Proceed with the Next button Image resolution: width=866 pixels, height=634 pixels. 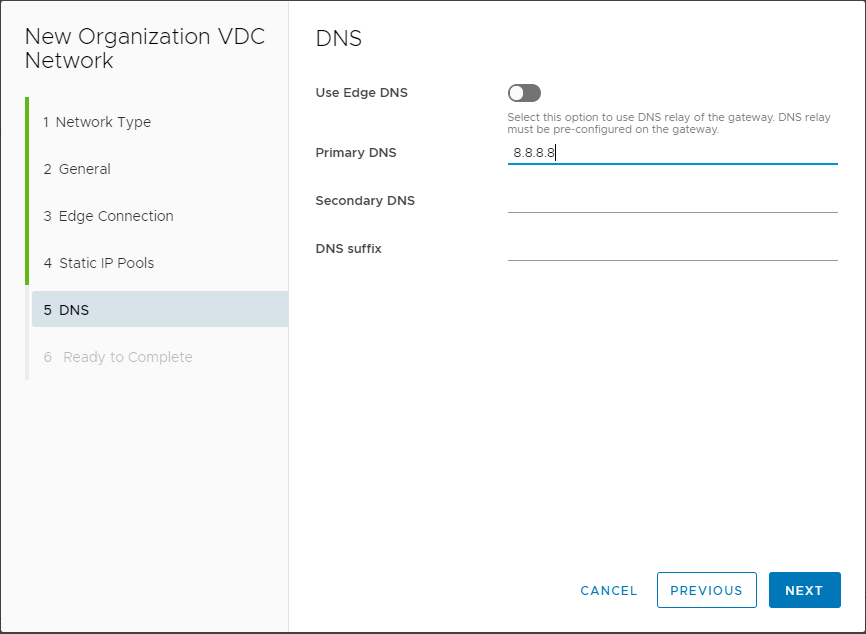click(x=805, y=590)
